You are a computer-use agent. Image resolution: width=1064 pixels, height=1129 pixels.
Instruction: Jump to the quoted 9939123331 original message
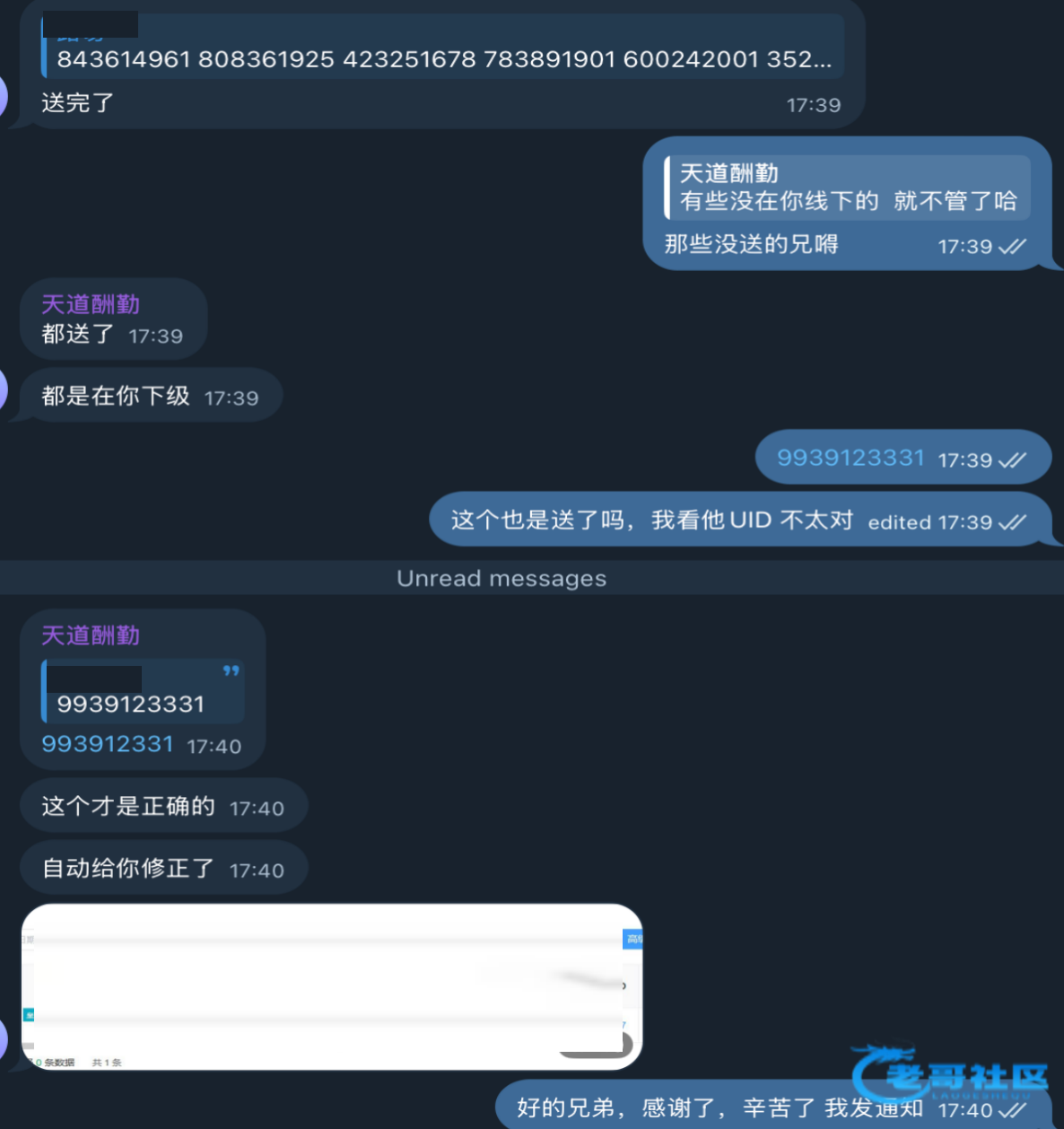pyautogui.click(x=143, y=691)
